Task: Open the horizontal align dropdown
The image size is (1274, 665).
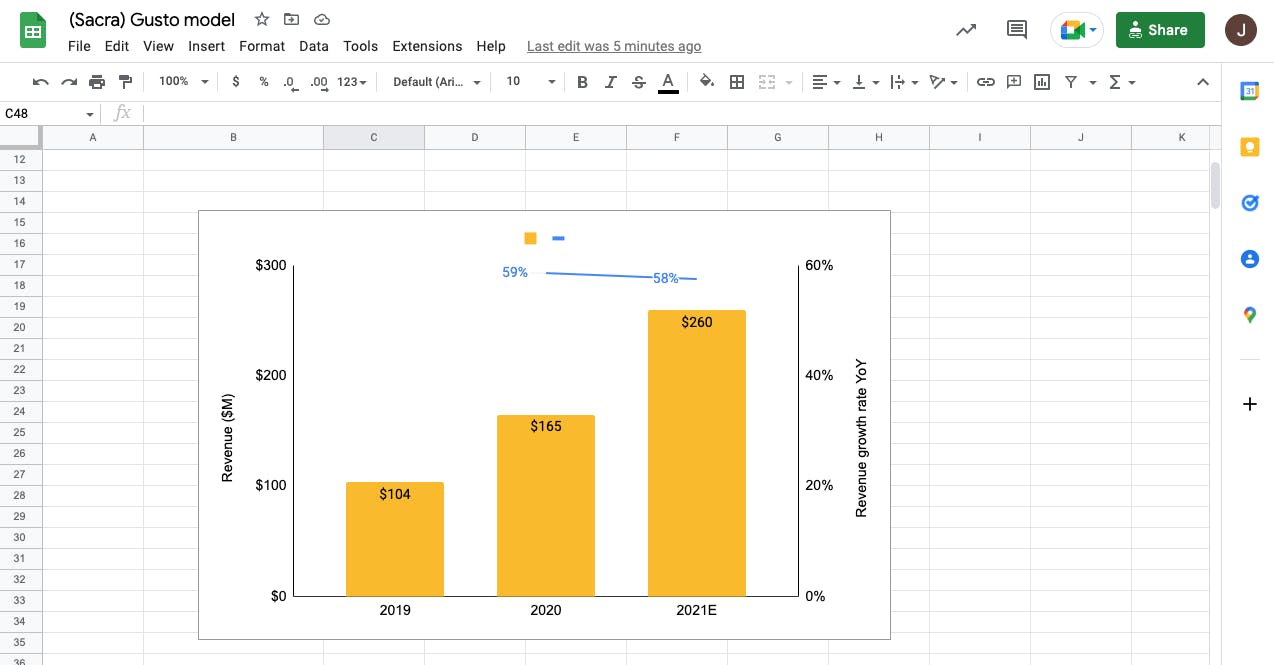Action: 825,82
